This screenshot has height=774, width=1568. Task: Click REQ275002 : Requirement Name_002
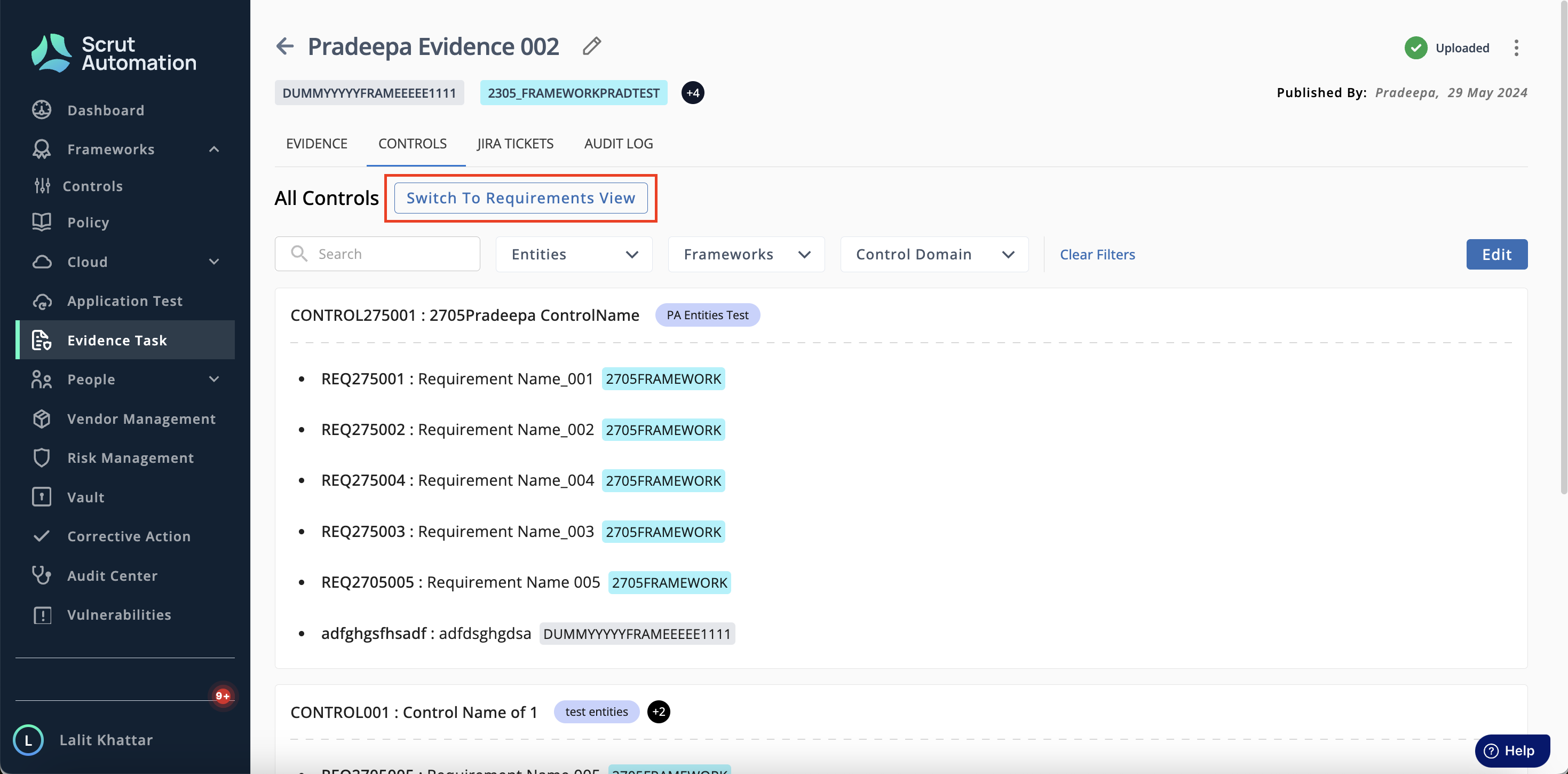(x=457, y=429)
